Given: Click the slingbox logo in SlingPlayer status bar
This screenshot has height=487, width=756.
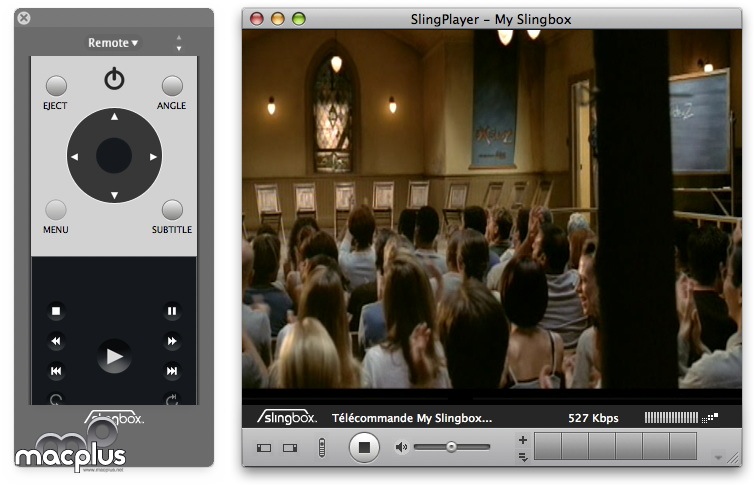Looking at the screenshot, I should pyautogui.click(x=287, y=417).
